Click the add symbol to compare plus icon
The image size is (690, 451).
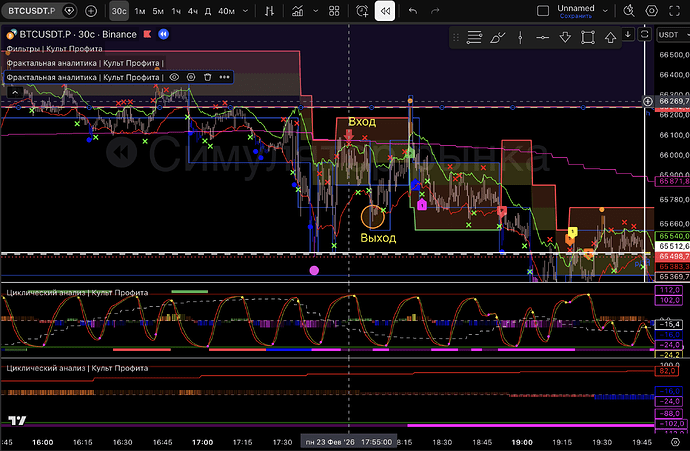[x=91, y=11]
